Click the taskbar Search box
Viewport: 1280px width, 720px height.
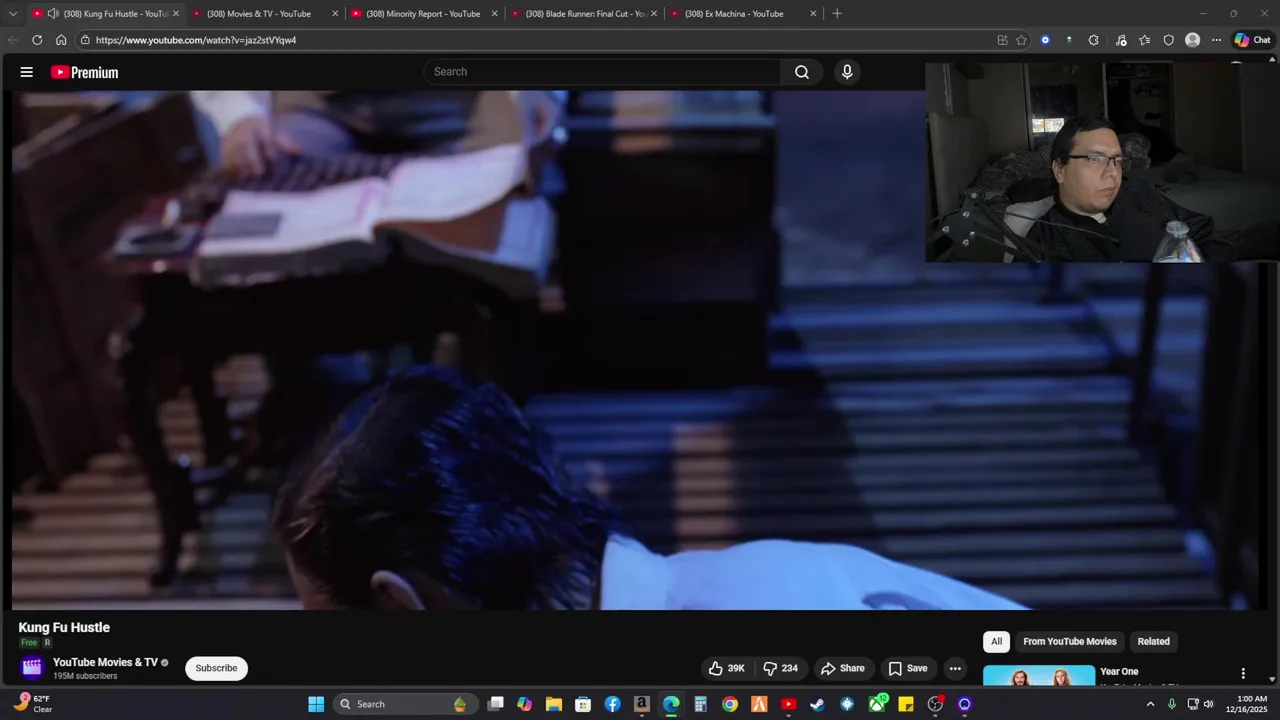(x=404, y=704)
